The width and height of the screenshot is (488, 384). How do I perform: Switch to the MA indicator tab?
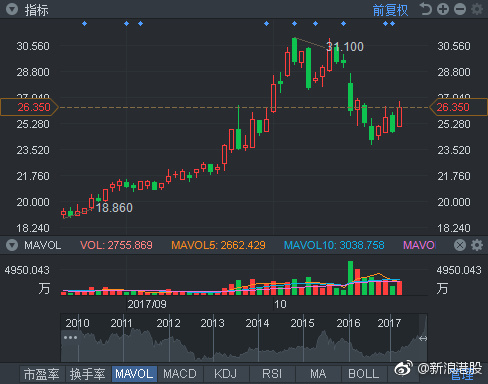pos(318,374)
